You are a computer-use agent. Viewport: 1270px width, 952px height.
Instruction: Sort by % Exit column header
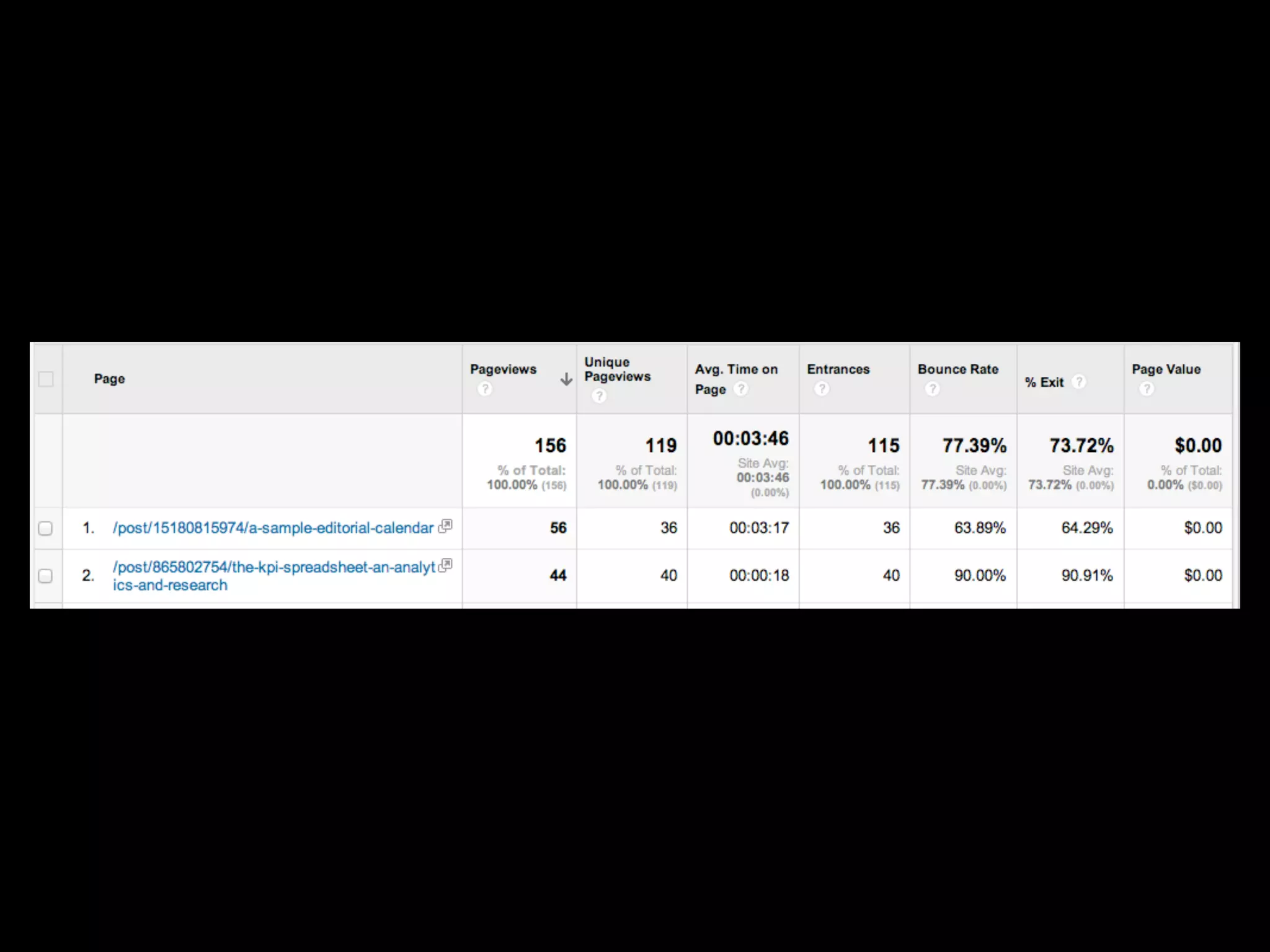(1044, 382)
